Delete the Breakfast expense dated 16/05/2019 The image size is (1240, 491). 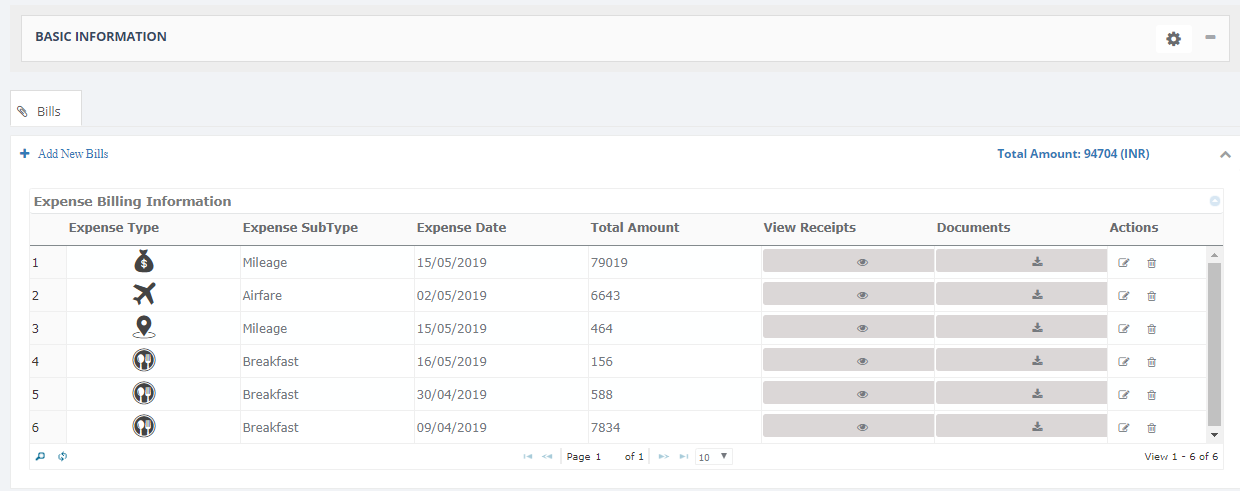coord(1151,362)
